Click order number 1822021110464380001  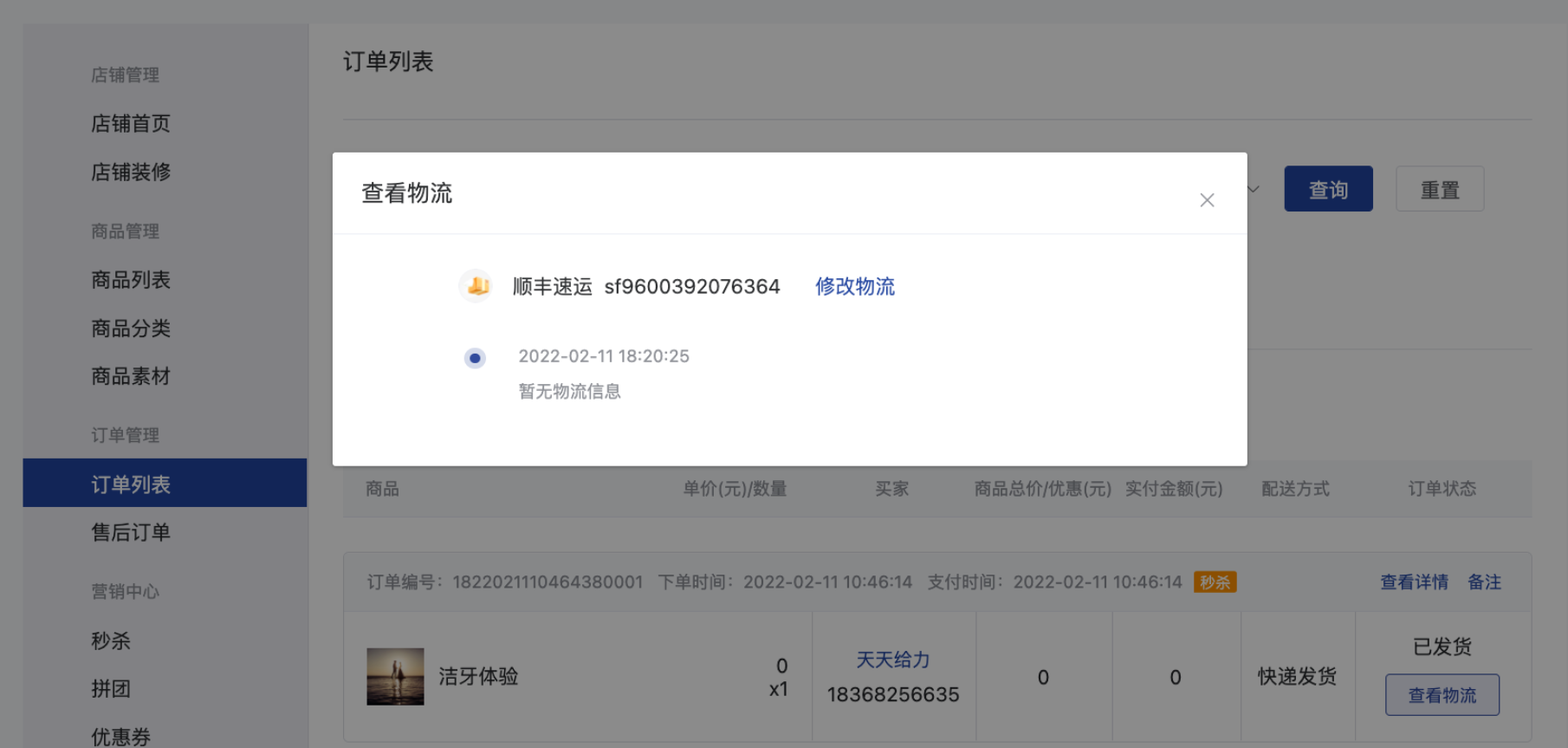tap(548, 582)
